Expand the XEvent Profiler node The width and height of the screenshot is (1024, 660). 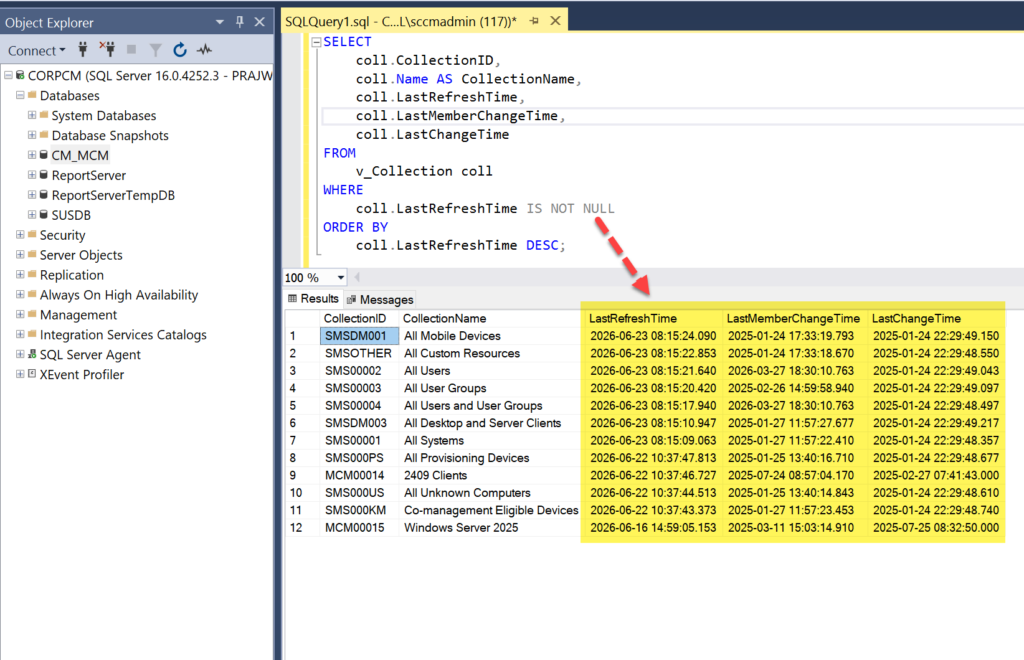pyautogui.click(x=20, y=374)
